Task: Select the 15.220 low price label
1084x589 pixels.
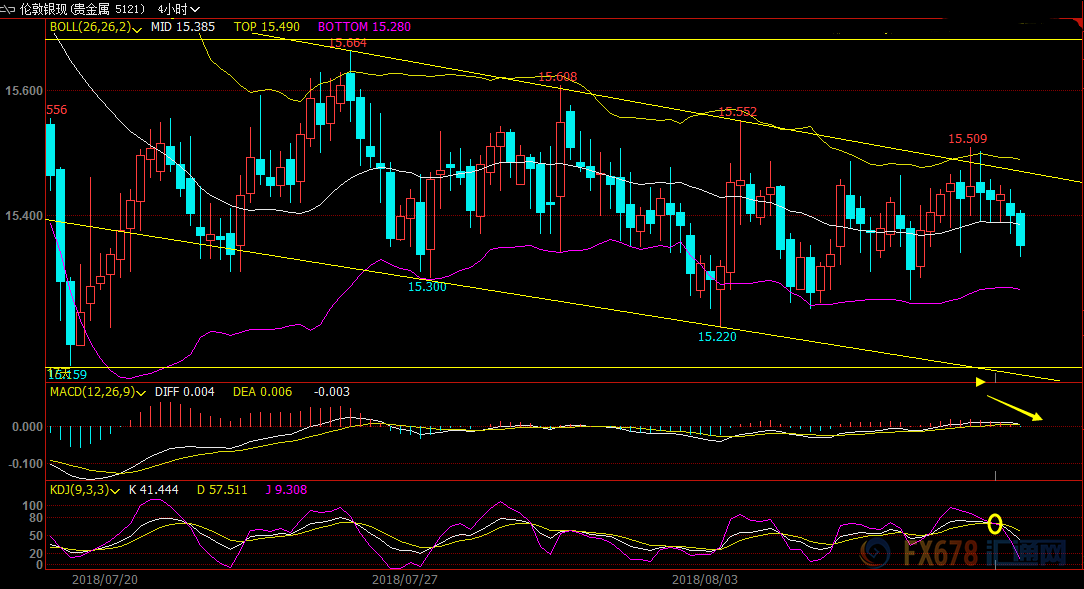Action: pyautogui.click(x=717, y=337)
